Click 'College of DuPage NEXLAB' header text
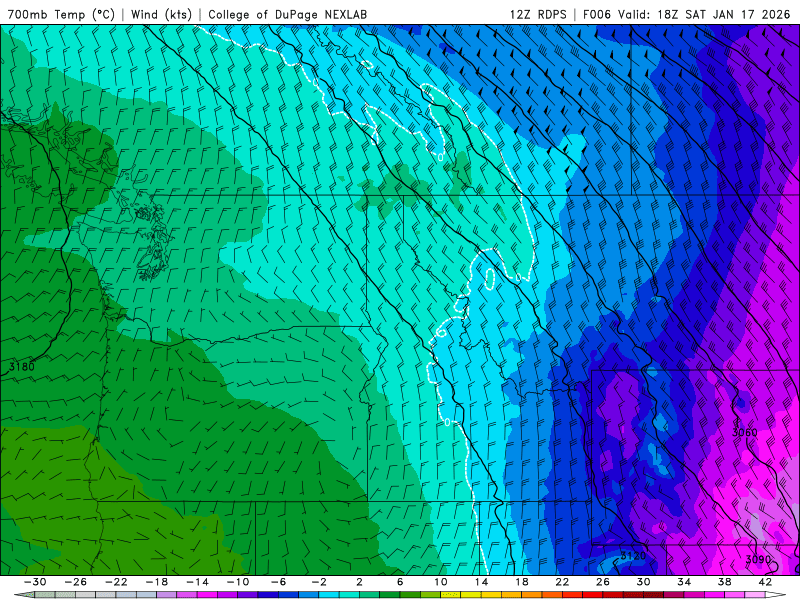The height and width of the screenshot is (600, 800). [x=287, y=14]
